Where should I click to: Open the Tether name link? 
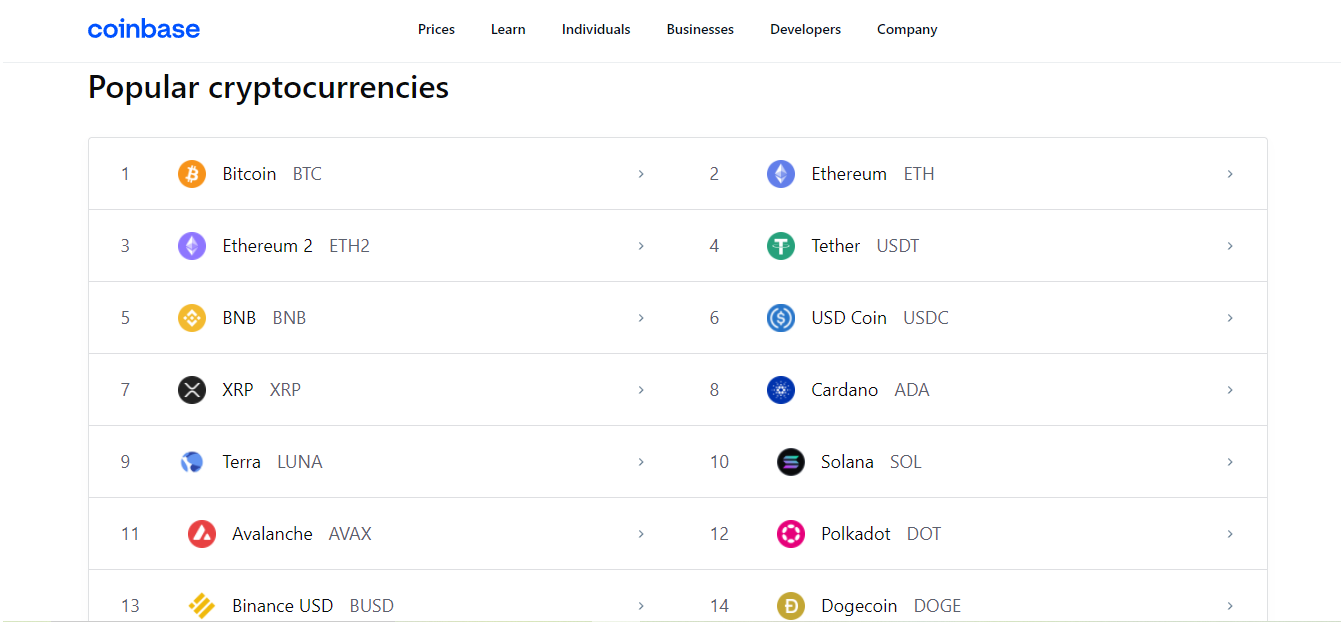836,246
